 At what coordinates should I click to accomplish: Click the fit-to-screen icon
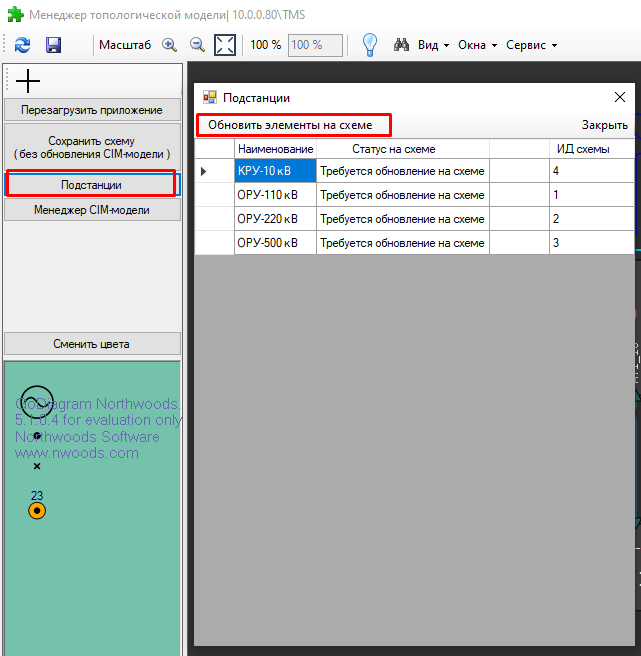(225, 45)
